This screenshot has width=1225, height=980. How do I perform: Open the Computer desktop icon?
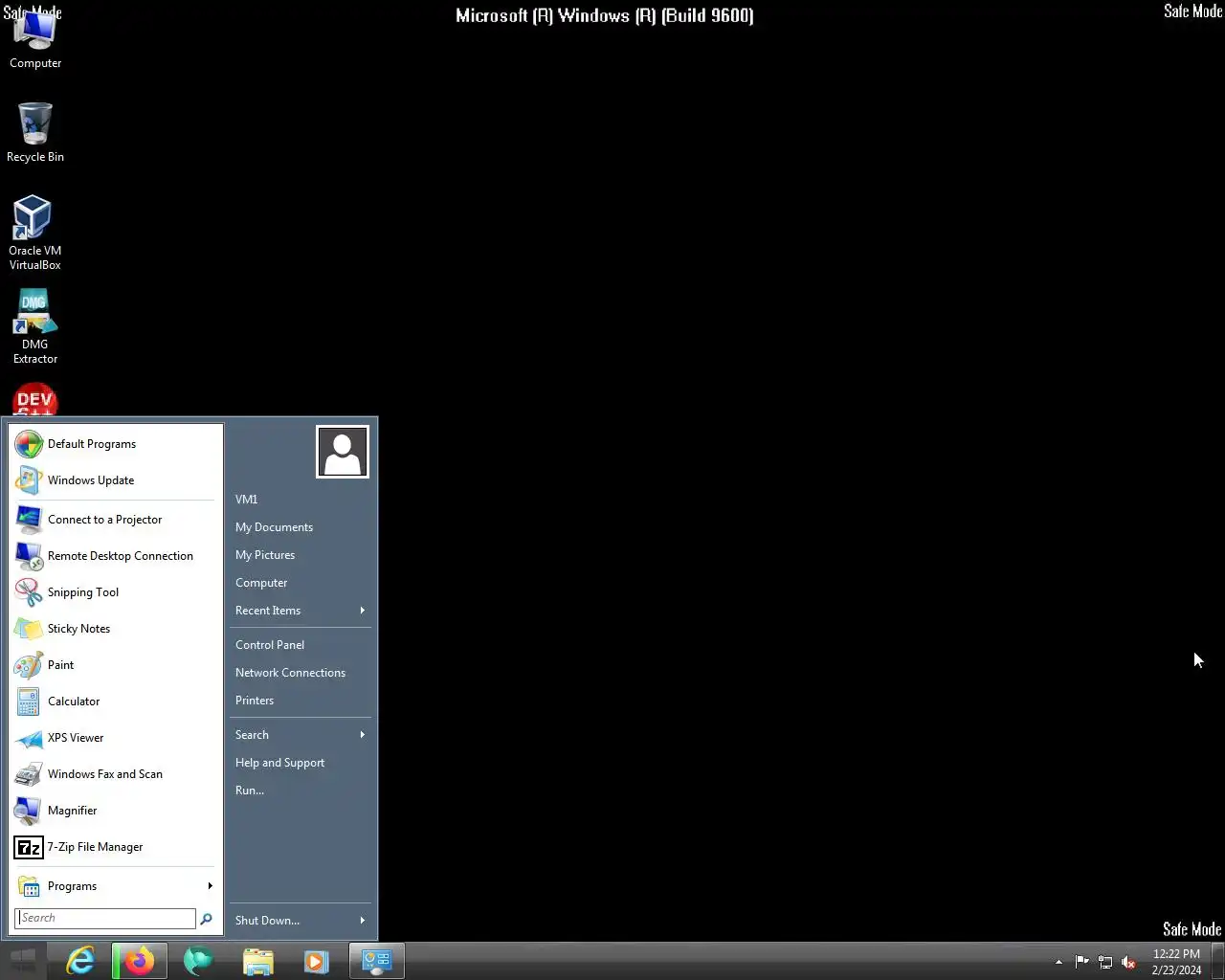pyautogui.click(x=35, y=38)
